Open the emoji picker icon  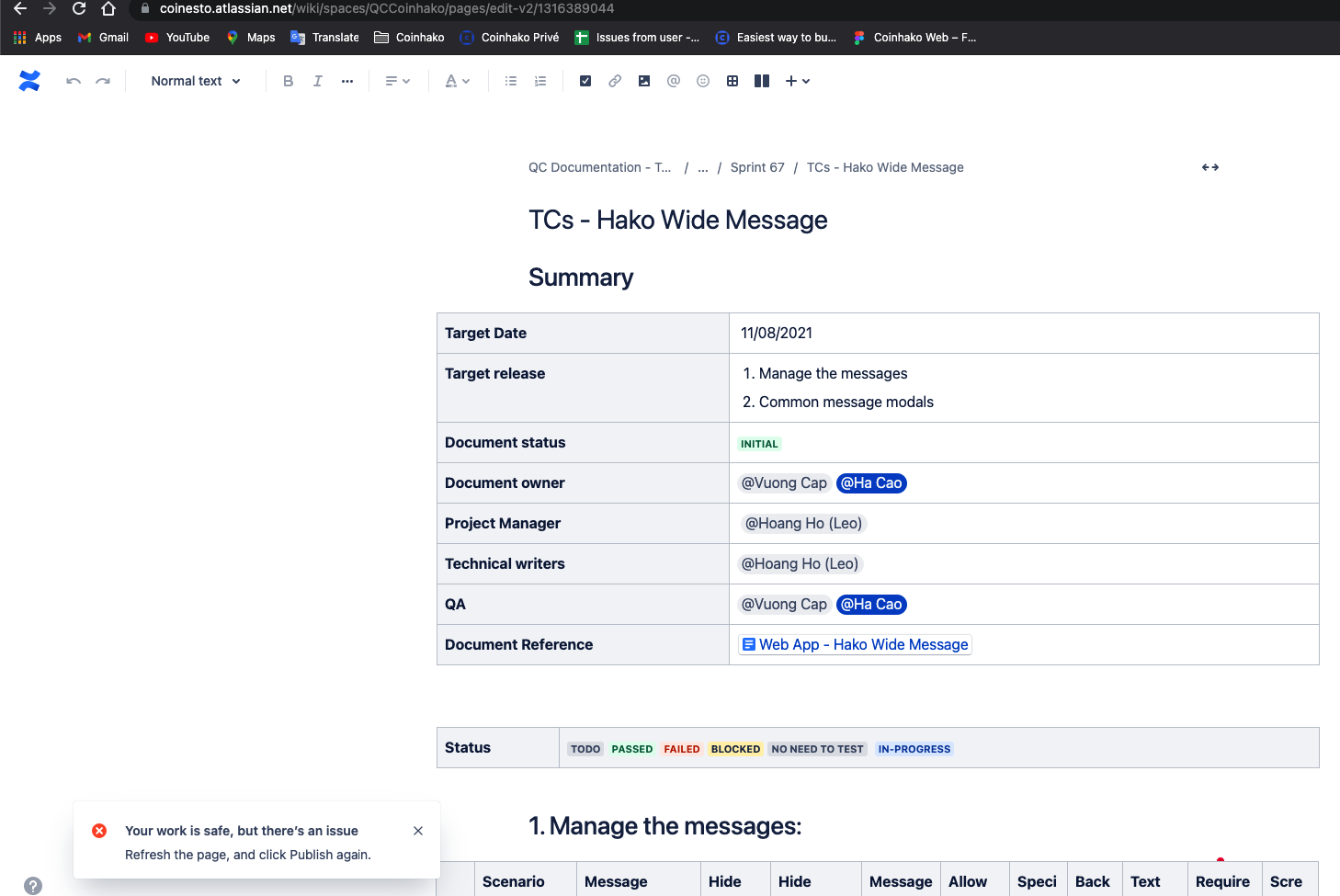pyautogui.click(x=703, y=81)
